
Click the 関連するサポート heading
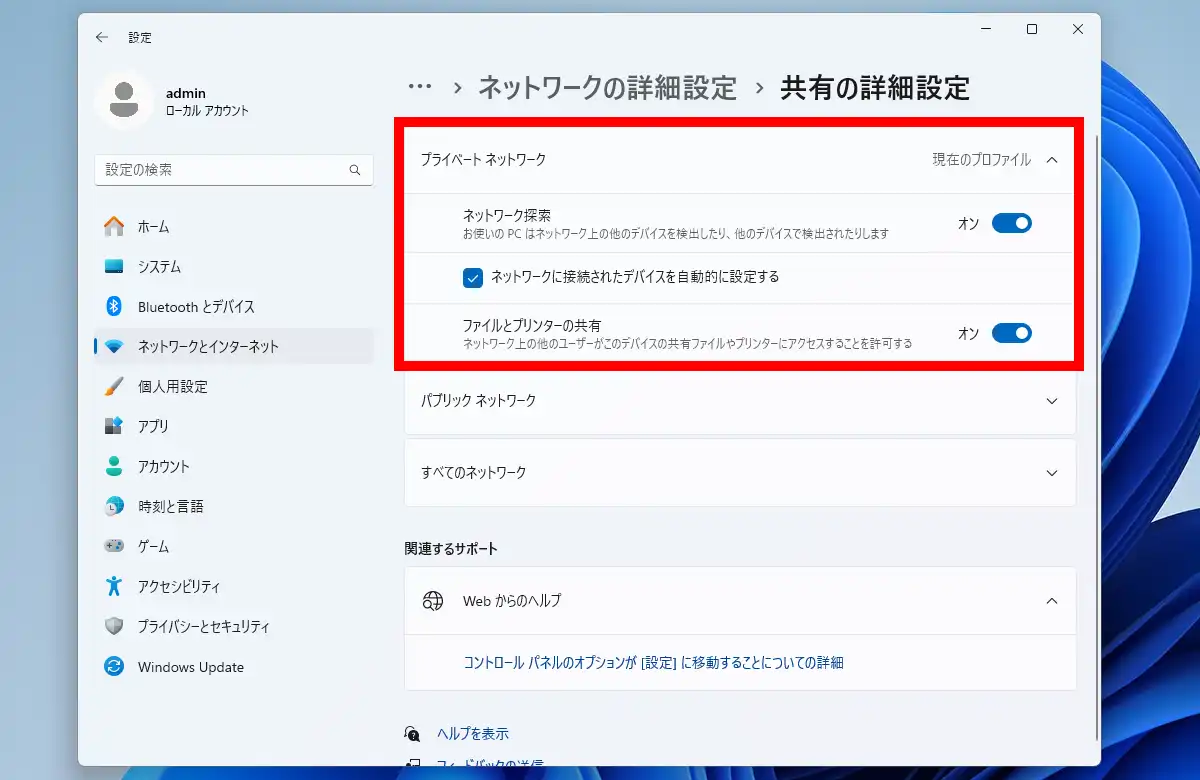tap(451, 548)
